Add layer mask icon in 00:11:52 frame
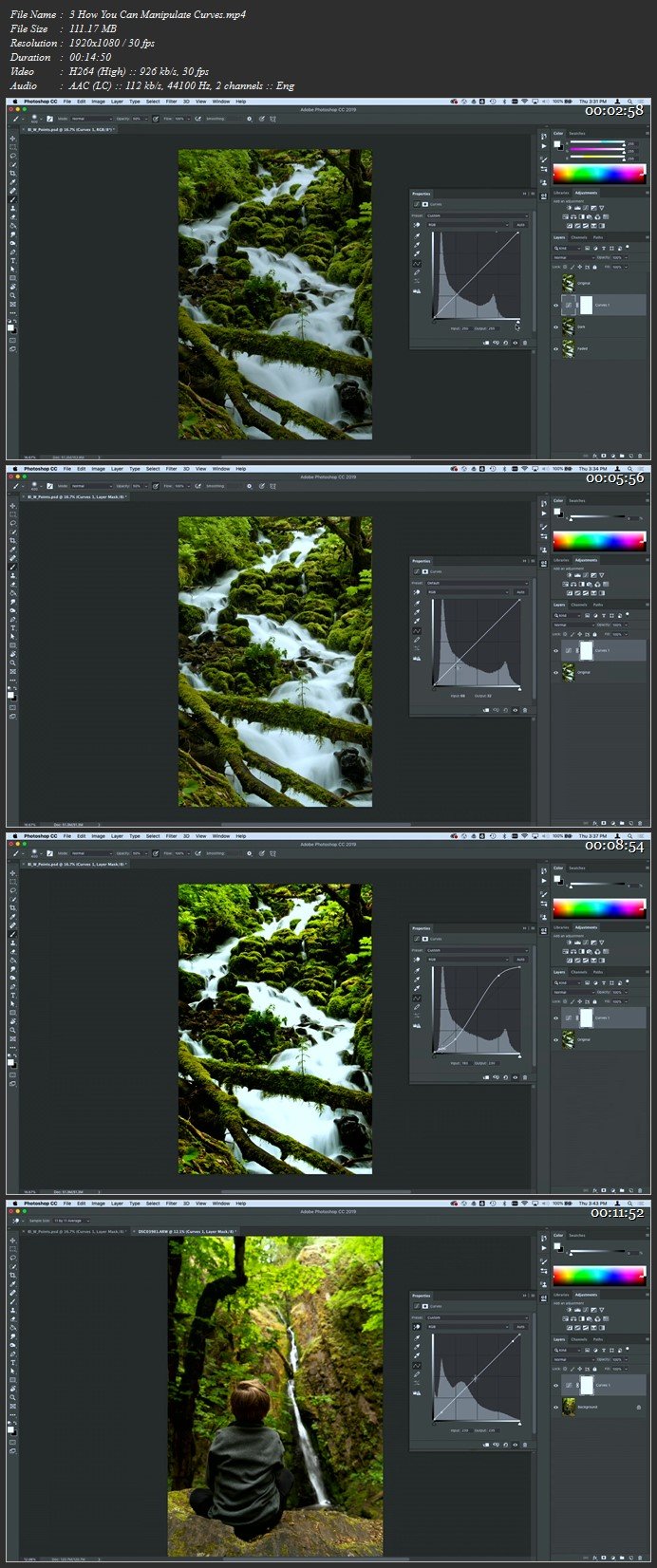657x1568 pixels. click(604, 1558)
